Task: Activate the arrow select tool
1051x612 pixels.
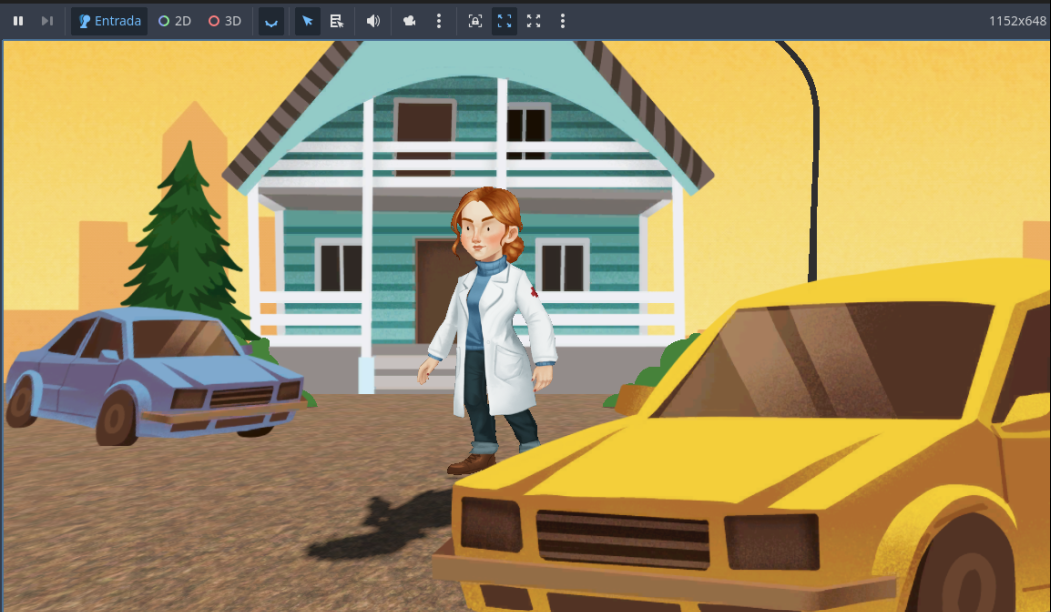Action: click(308, 21)
